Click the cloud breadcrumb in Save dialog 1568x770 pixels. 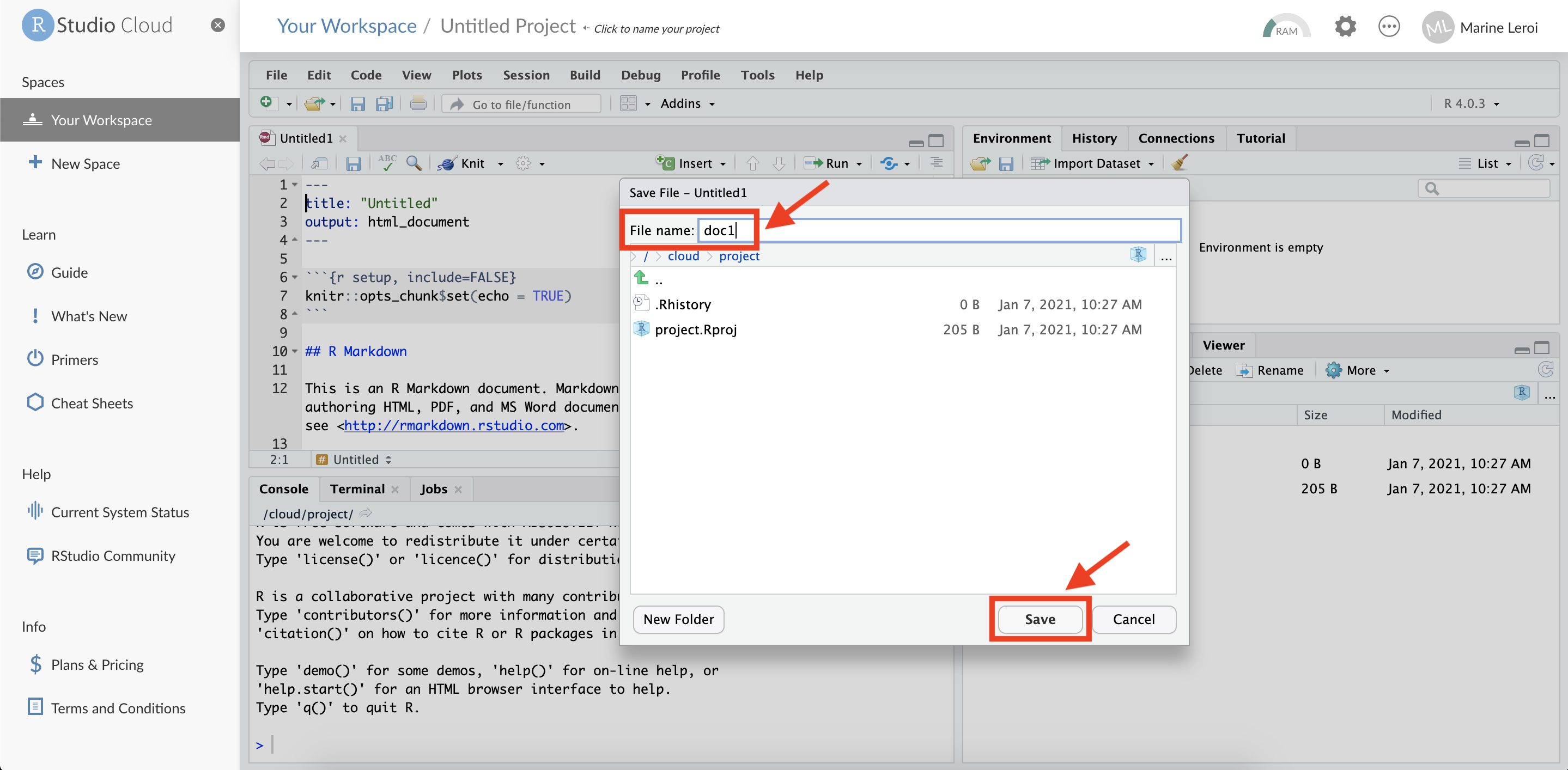(x=683, y=255)
